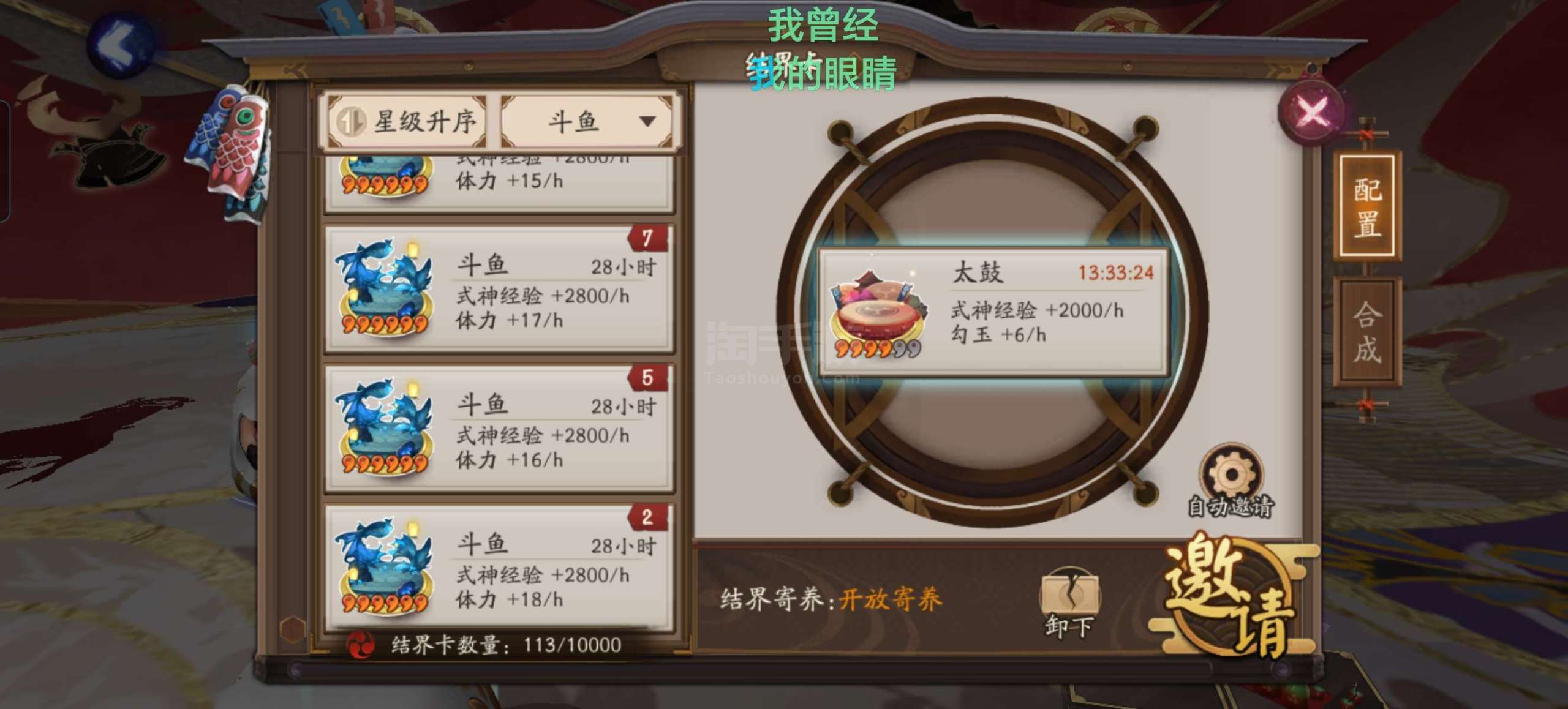1568x709 pixels.
Task: Click the red tomoe icon by 结界卡数量
Action: 360,645
